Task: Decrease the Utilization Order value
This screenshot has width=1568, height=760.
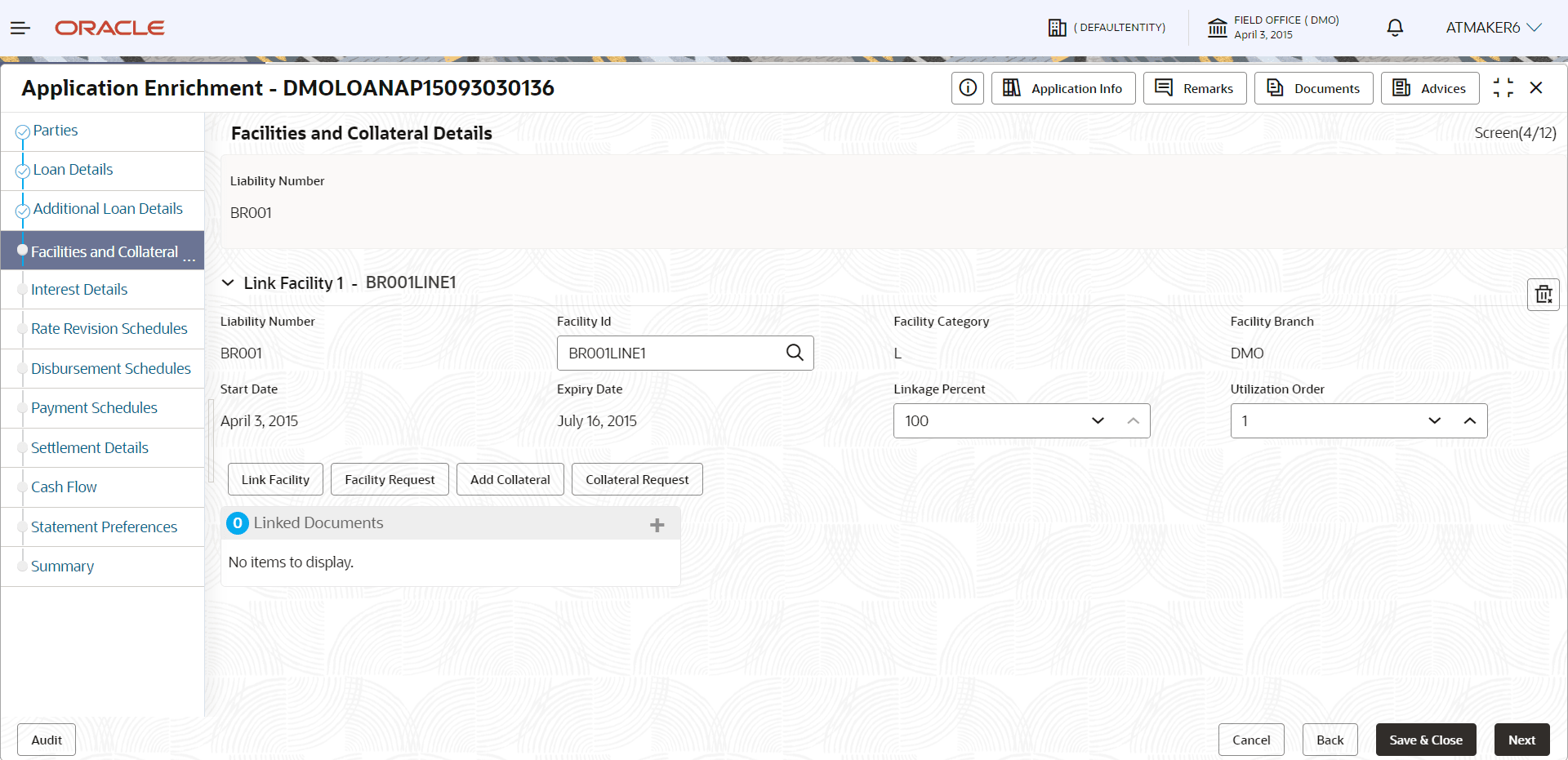Action: pyautogui.click(x=1435, y=421)
